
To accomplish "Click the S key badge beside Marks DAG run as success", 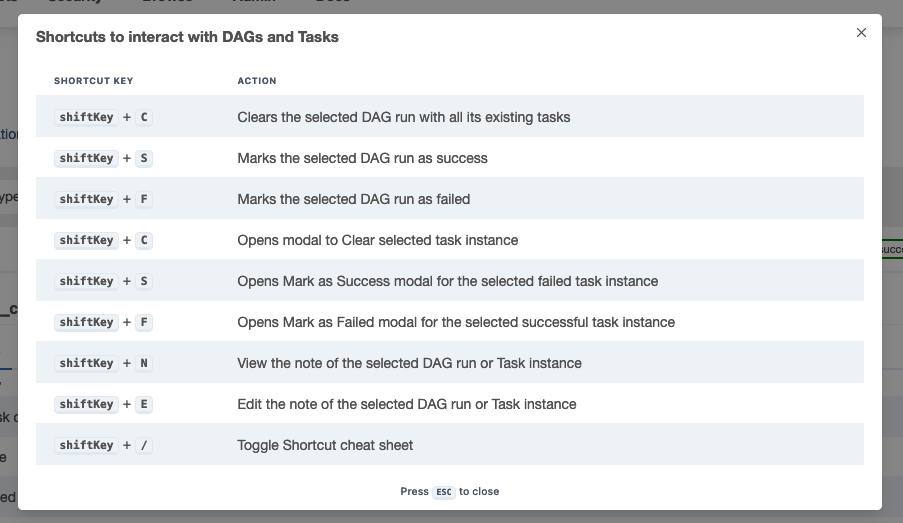I will (144, 158).
